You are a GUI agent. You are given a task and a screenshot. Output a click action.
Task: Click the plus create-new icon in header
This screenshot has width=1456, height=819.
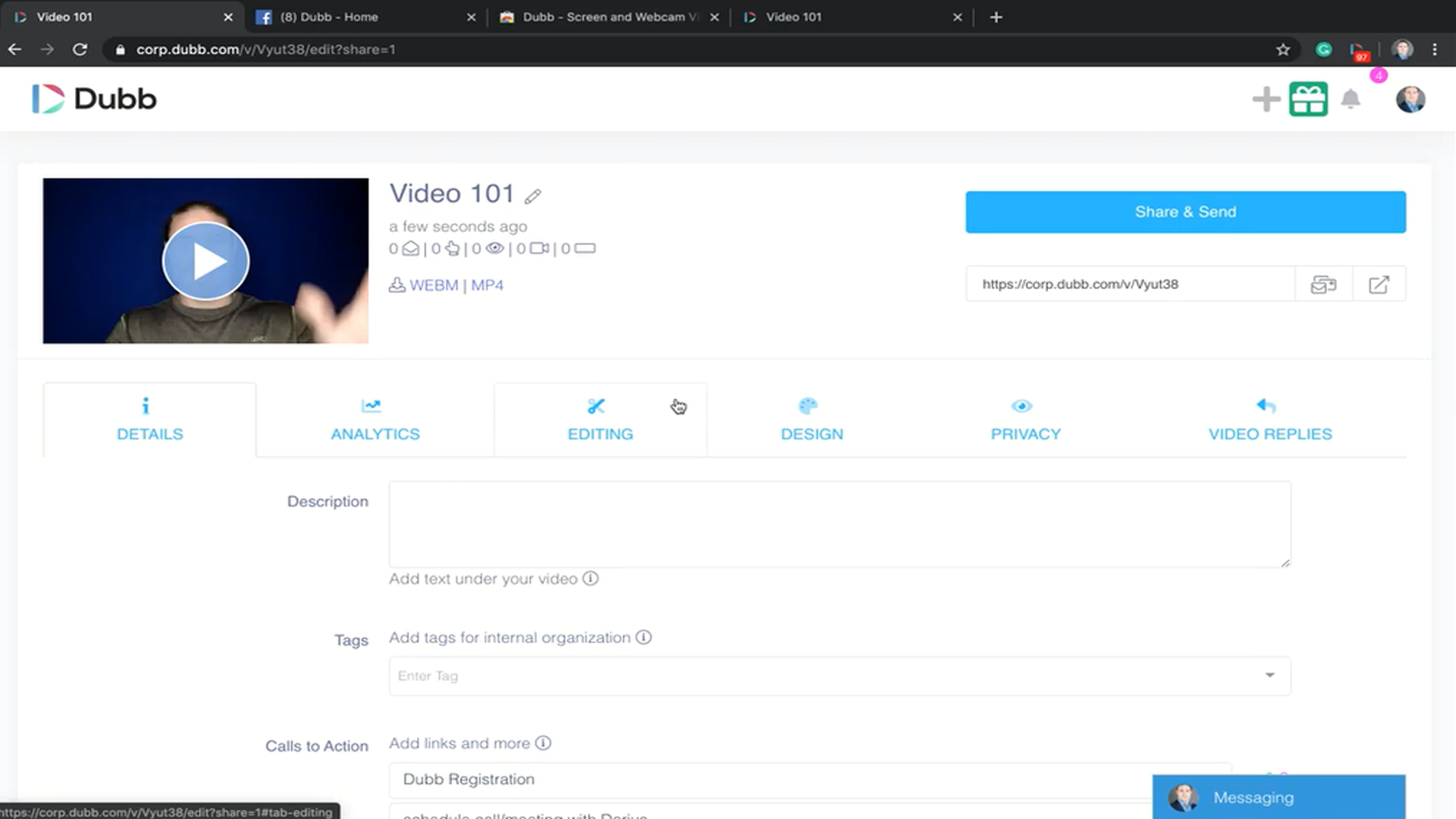tap(1266, 99)
